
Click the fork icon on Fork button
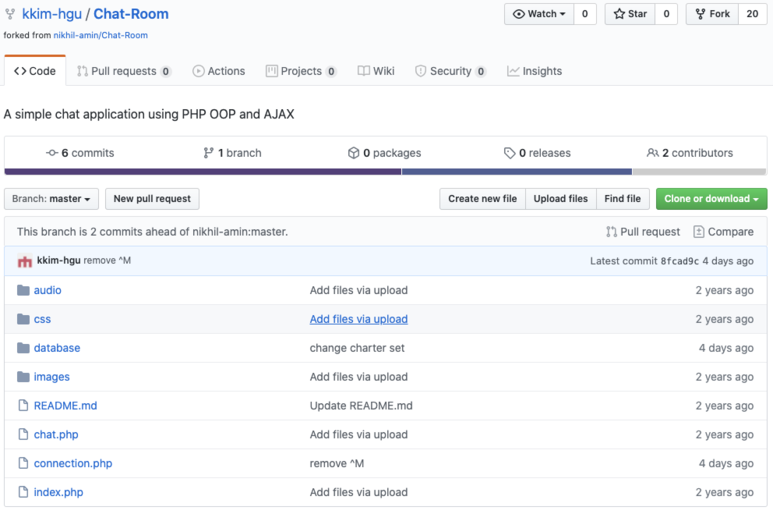(x=700, y=14)
